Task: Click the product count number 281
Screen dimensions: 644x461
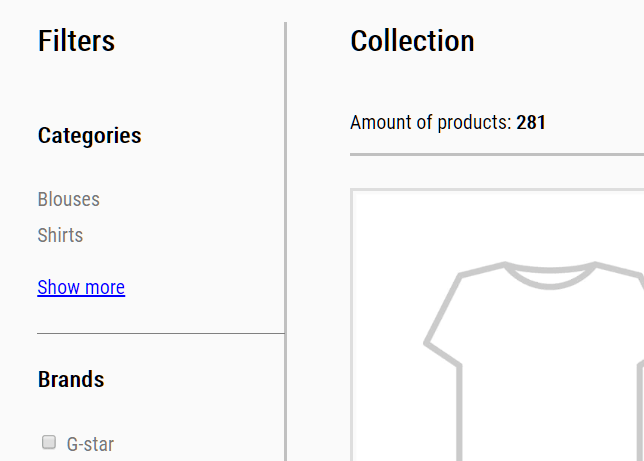Action: click(531, 122)
